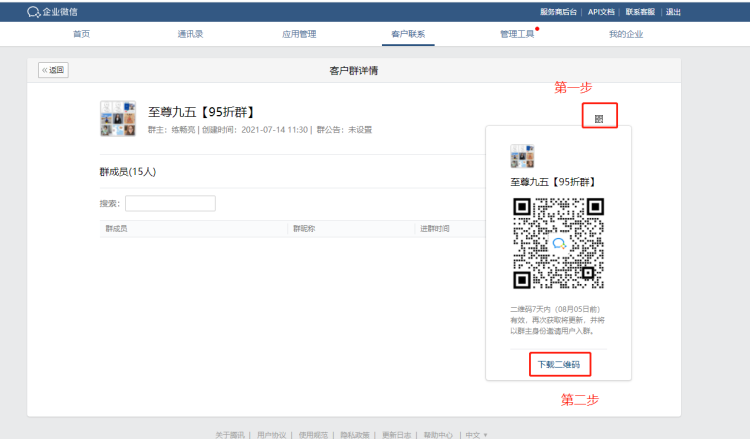Image resolution: width=750 pixels, height=439 pixels.
Task: Open the group QR code icon
Action: pos(599,117)
